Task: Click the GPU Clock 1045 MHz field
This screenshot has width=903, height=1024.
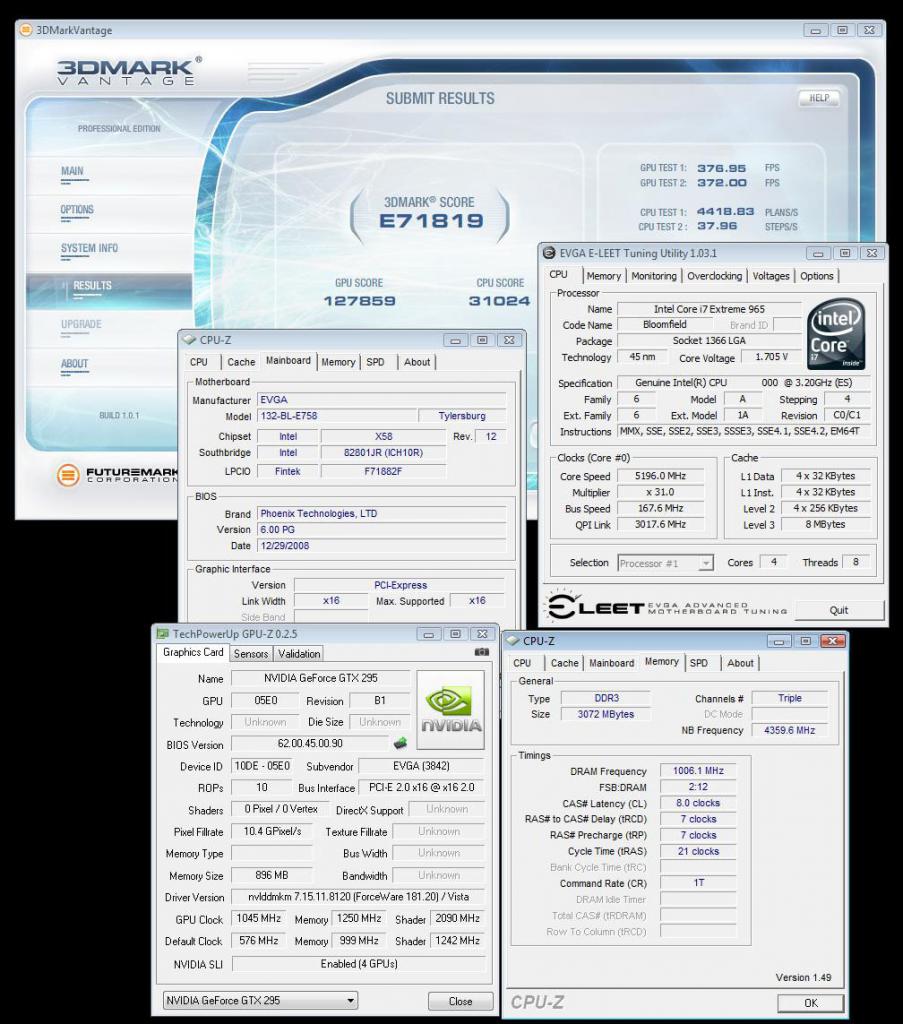Action: coord(259,918)
